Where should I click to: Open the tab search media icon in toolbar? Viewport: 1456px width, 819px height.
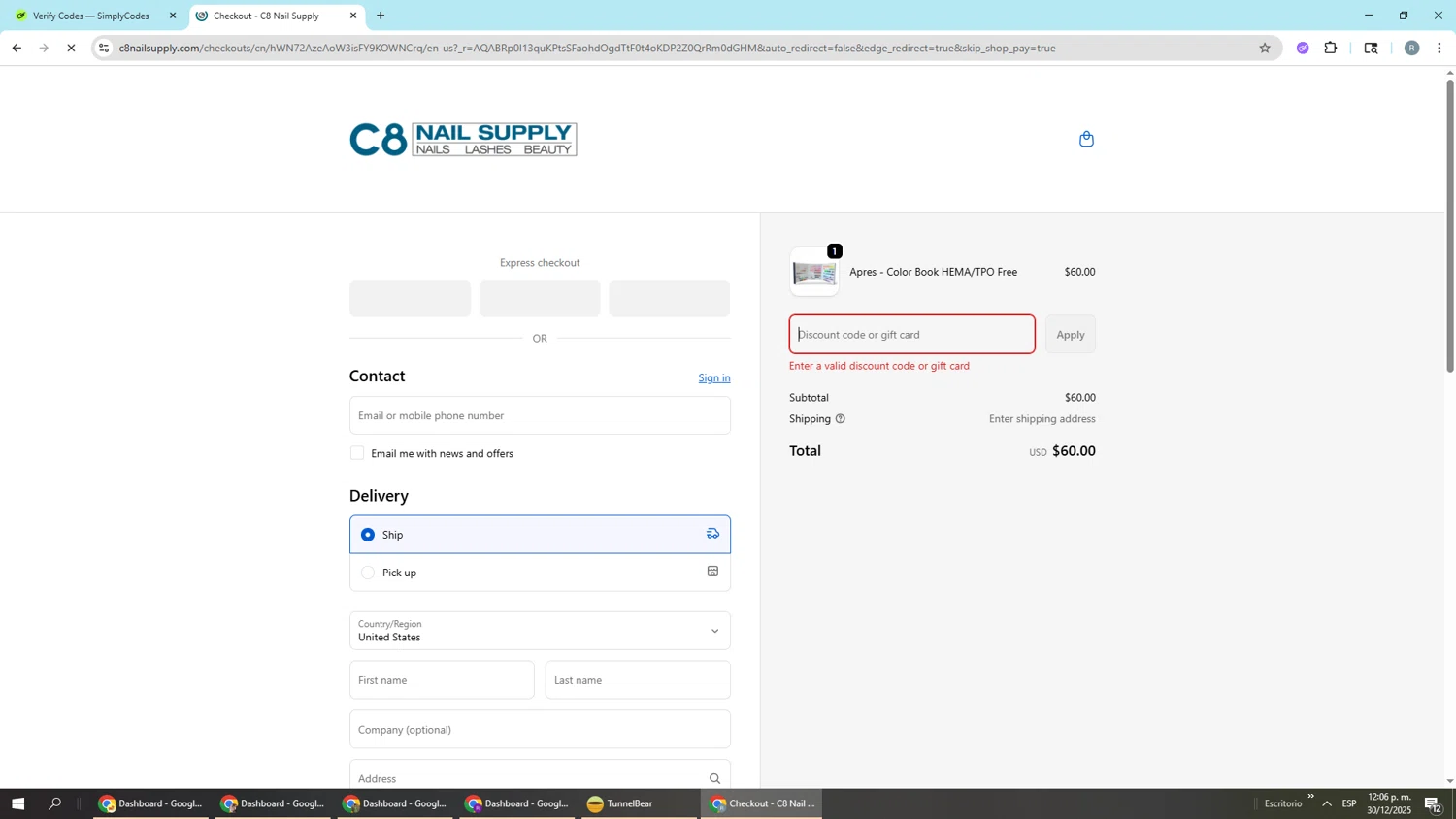coord(1371,48)
